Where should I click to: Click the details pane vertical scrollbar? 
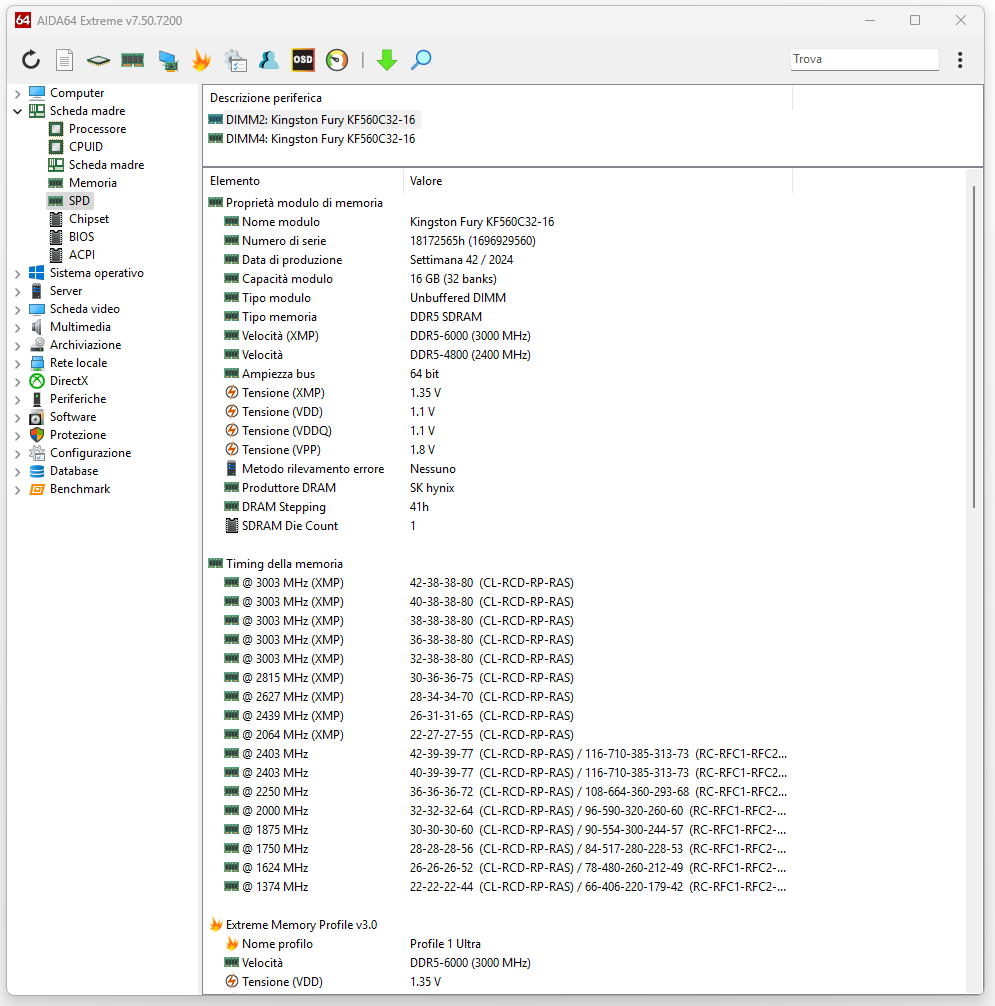click(974, 346)
